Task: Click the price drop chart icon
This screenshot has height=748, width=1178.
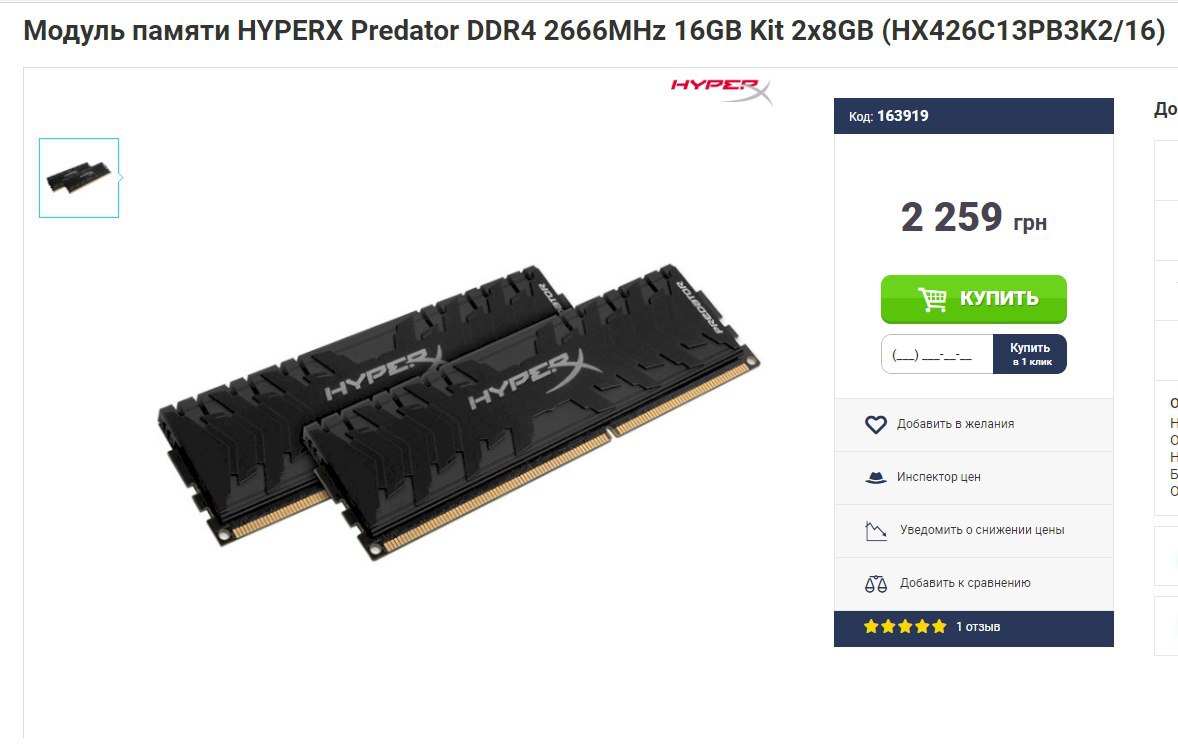Action: (x=875, y=530)
